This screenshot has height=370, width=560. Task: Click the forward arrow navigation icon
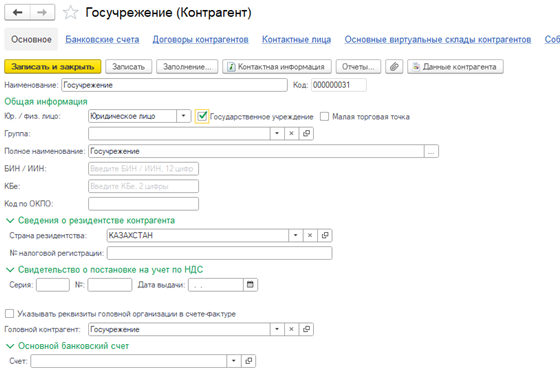42,12
